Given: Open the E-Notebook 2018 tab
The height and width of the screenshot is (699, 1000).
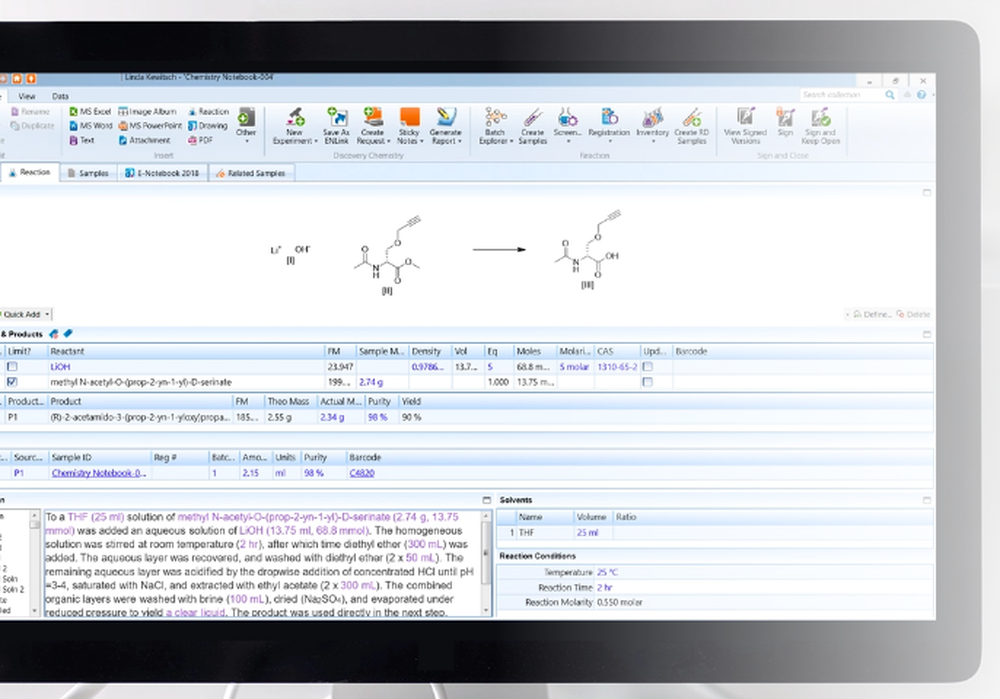Looking at the screenshot, I should (x=165, y=172).
